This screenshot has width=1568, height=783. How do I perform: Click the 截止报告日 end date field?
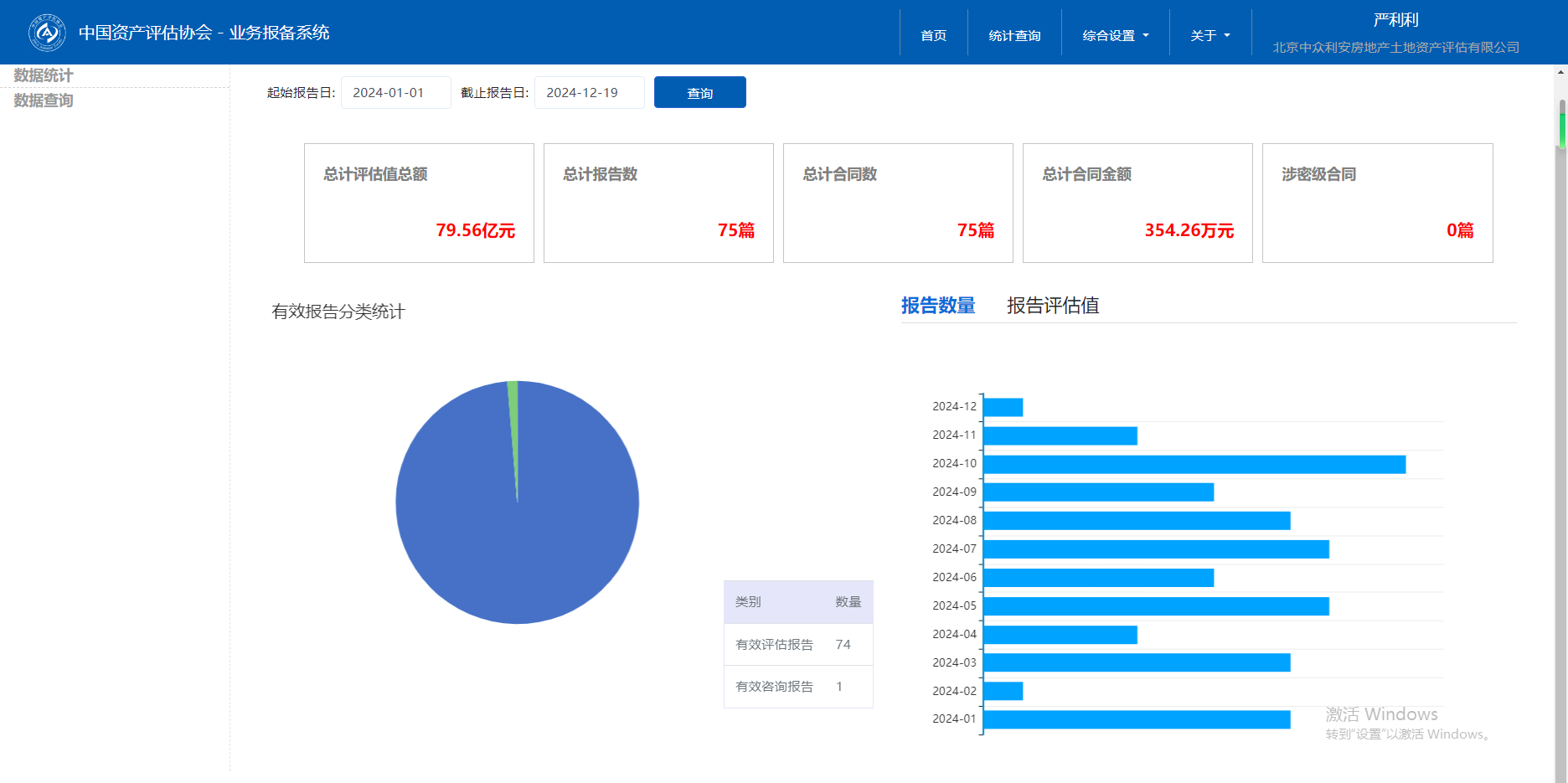tap(589, 93)
